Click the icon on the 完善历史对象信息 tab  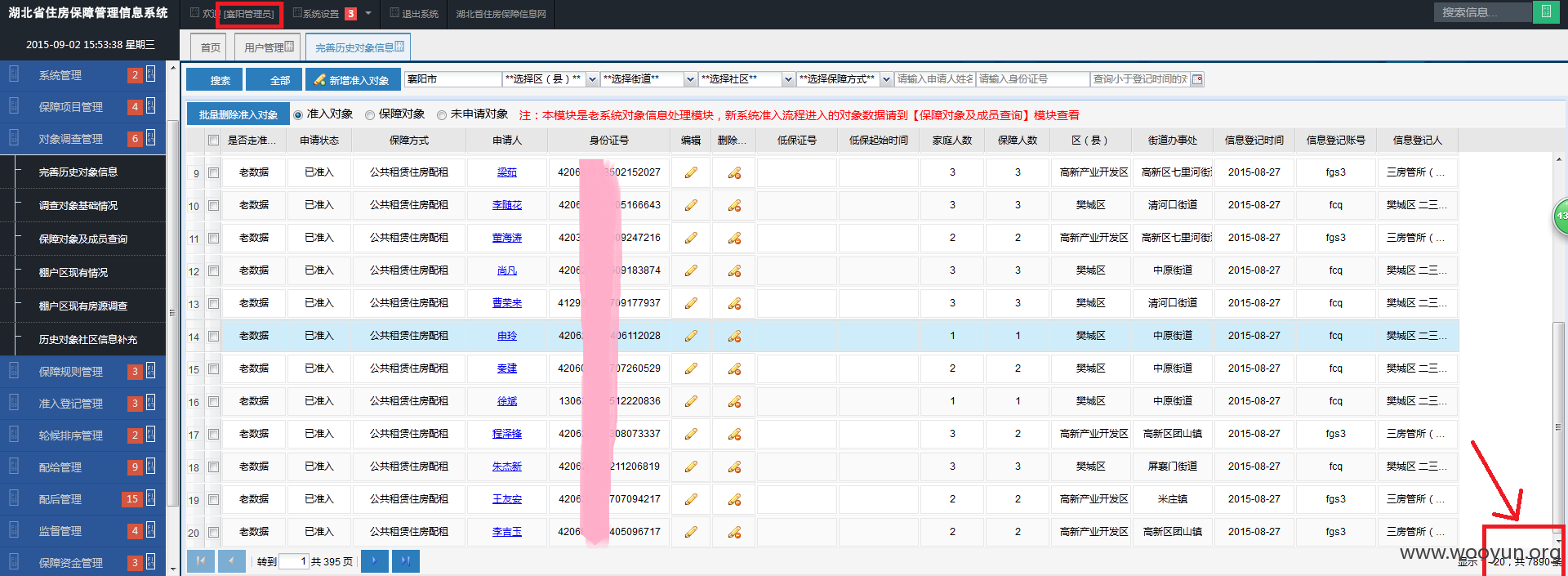(399, 47)
